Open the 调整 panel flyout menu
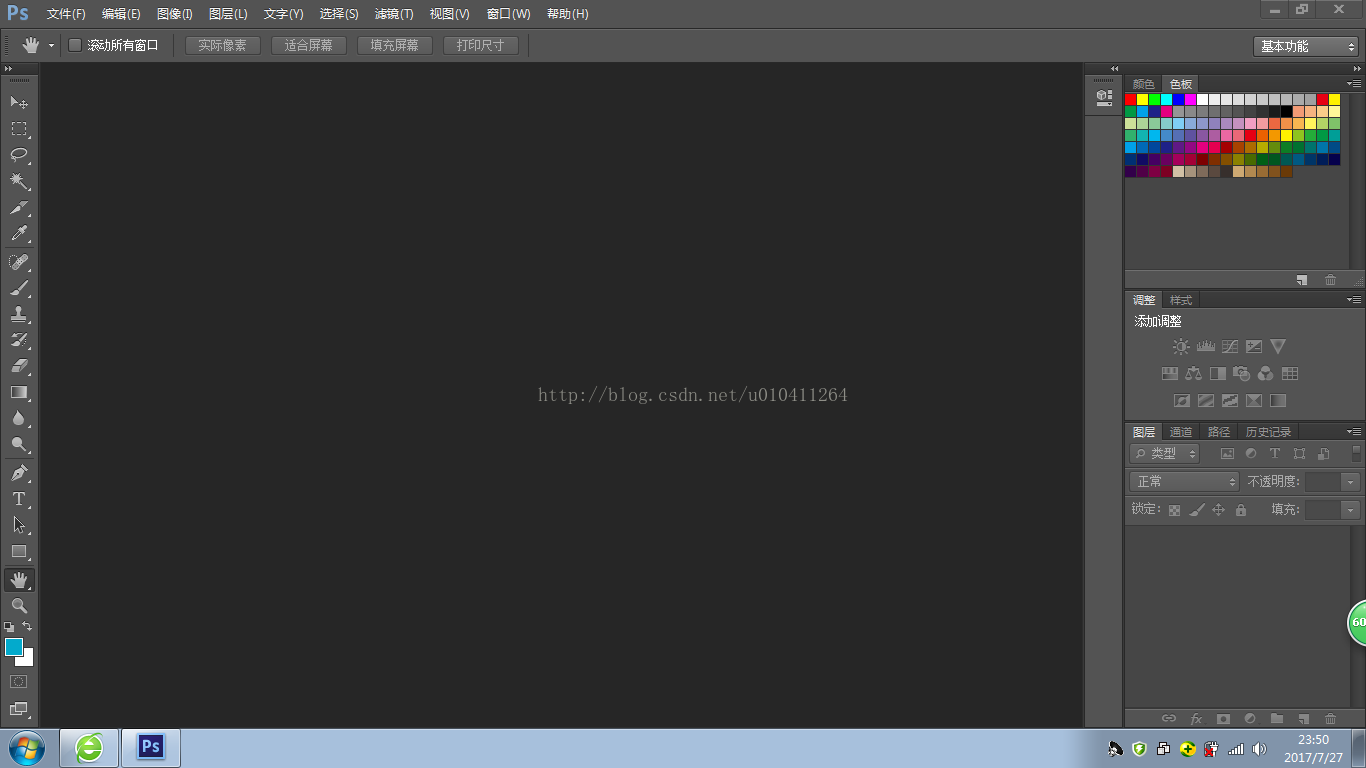 (1354, 300)
